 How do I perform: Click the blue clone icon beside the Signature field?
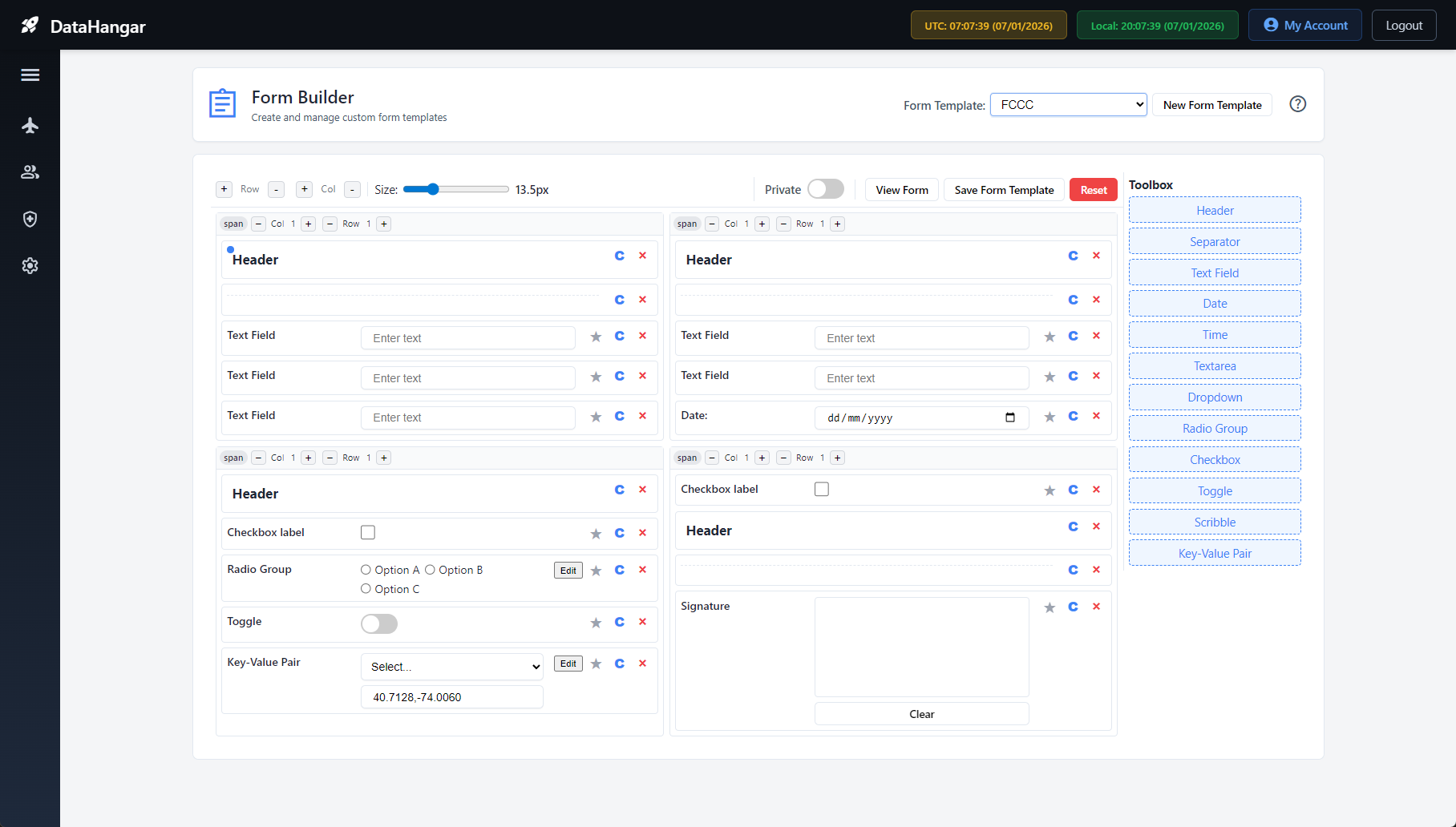click(1073, 607)
